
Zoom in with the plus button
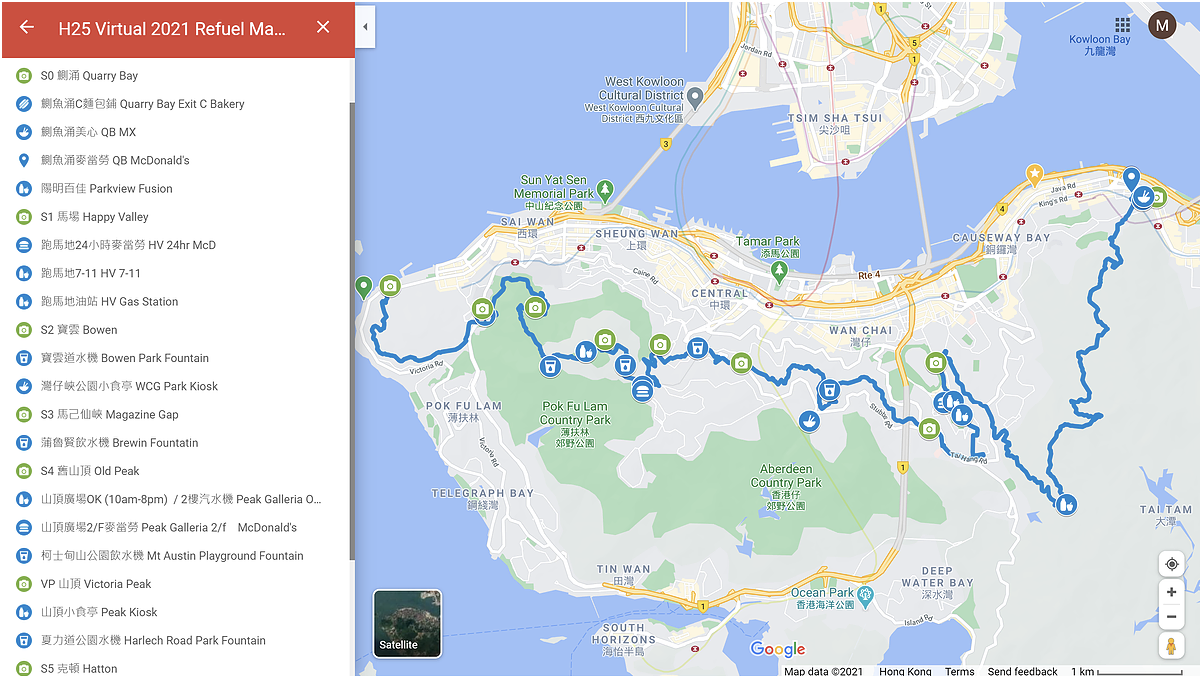coord(1171,592)
